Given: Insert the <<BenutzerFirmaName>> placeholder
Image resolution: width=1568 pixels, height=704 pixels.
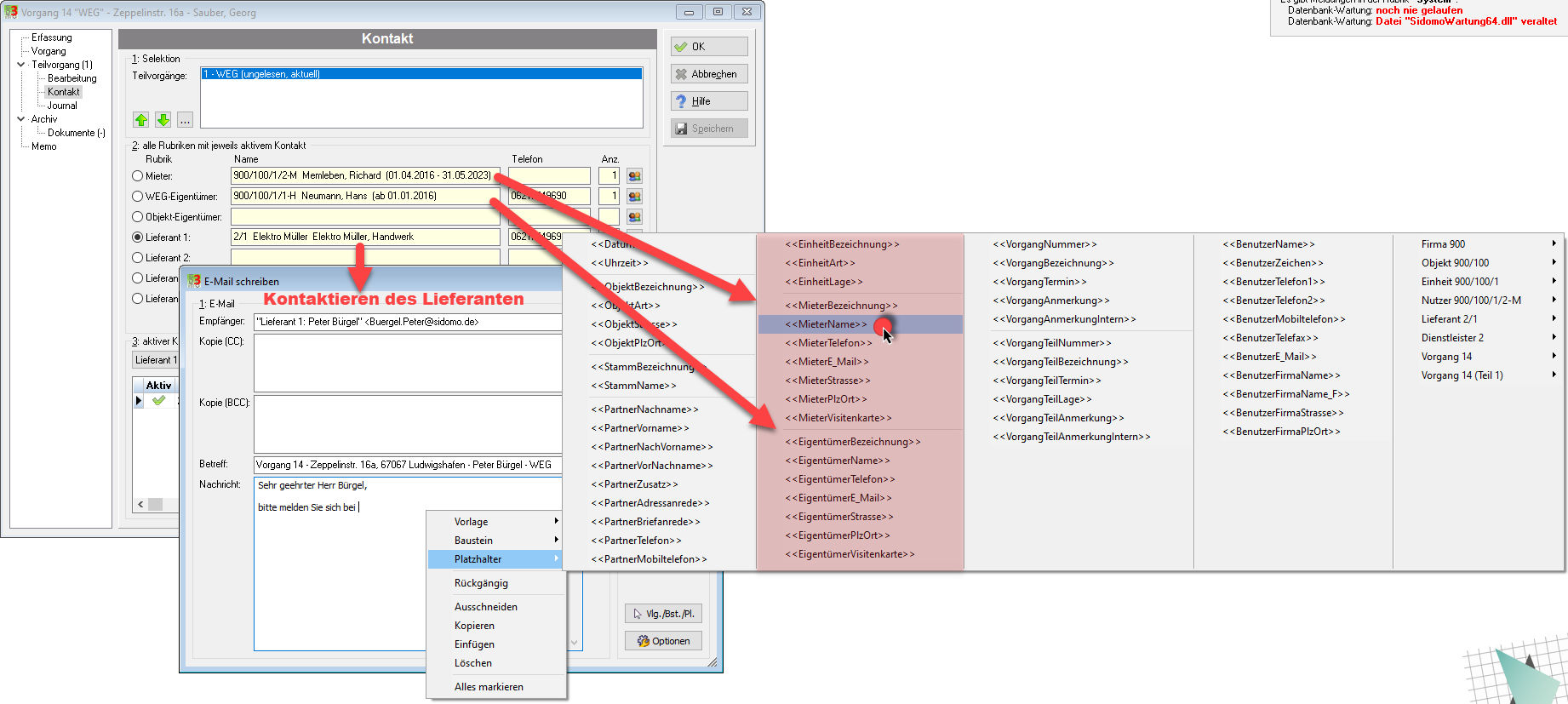Looking at the screenshot, I should click(x=1281, y=375).
